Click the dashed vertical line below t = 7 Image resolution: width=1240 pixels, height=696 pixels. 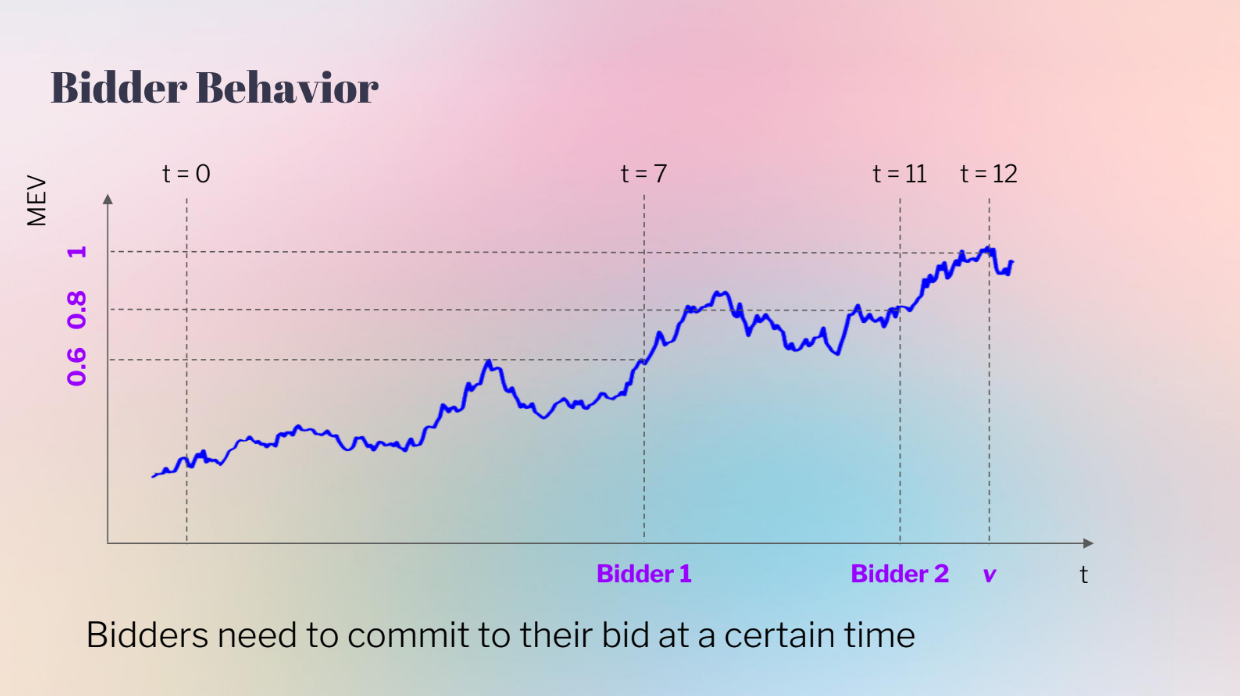[x=644, y=450]
